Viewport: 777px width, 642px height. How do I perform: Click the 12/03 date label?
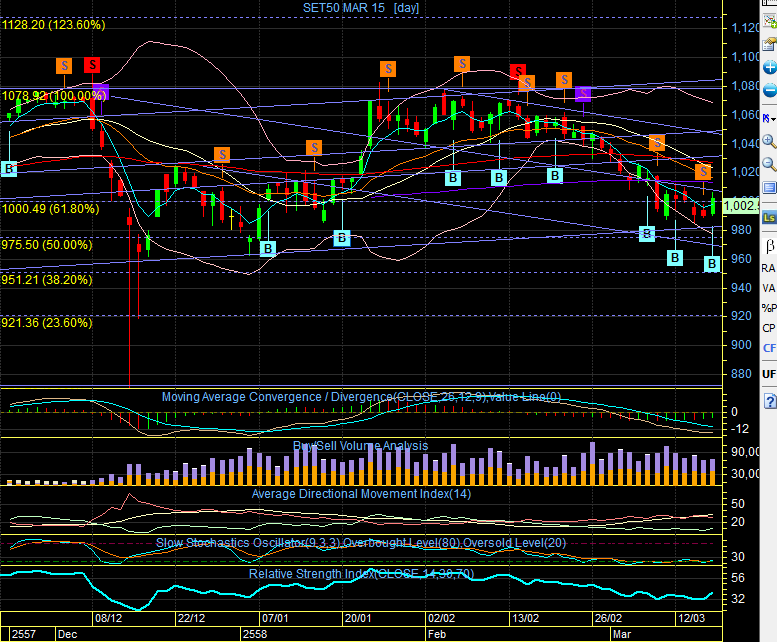[x=691, y=618]
